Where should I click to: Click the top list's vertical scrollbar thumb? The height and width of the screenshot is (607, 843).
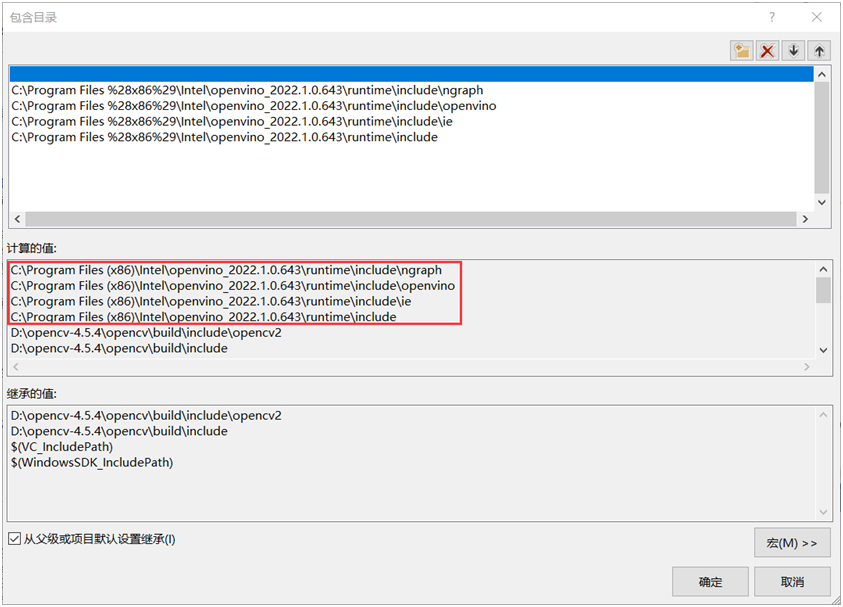coord(822,138)
